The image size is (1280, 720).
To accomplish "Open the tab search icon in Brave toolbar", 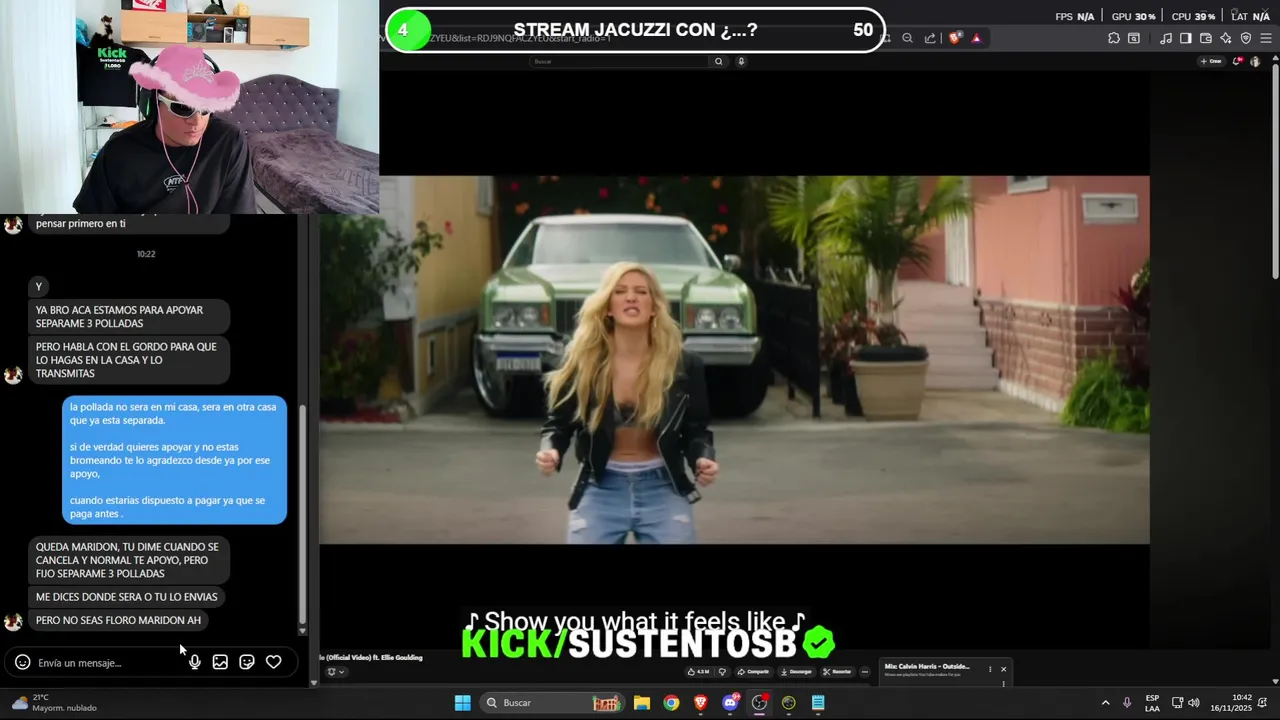I will [x=1133, y=38].
